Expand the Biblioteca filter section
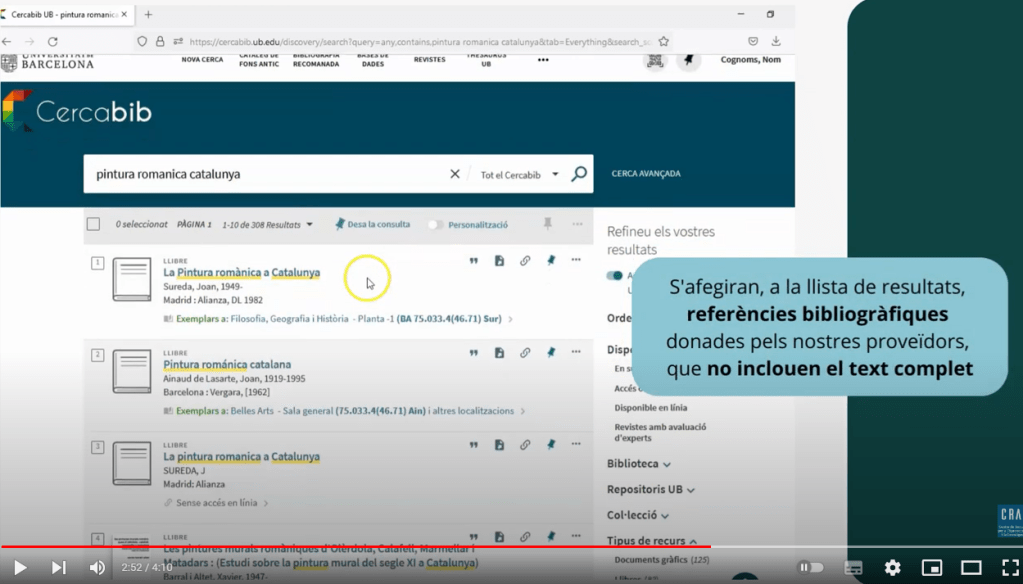 pos(638,464)
